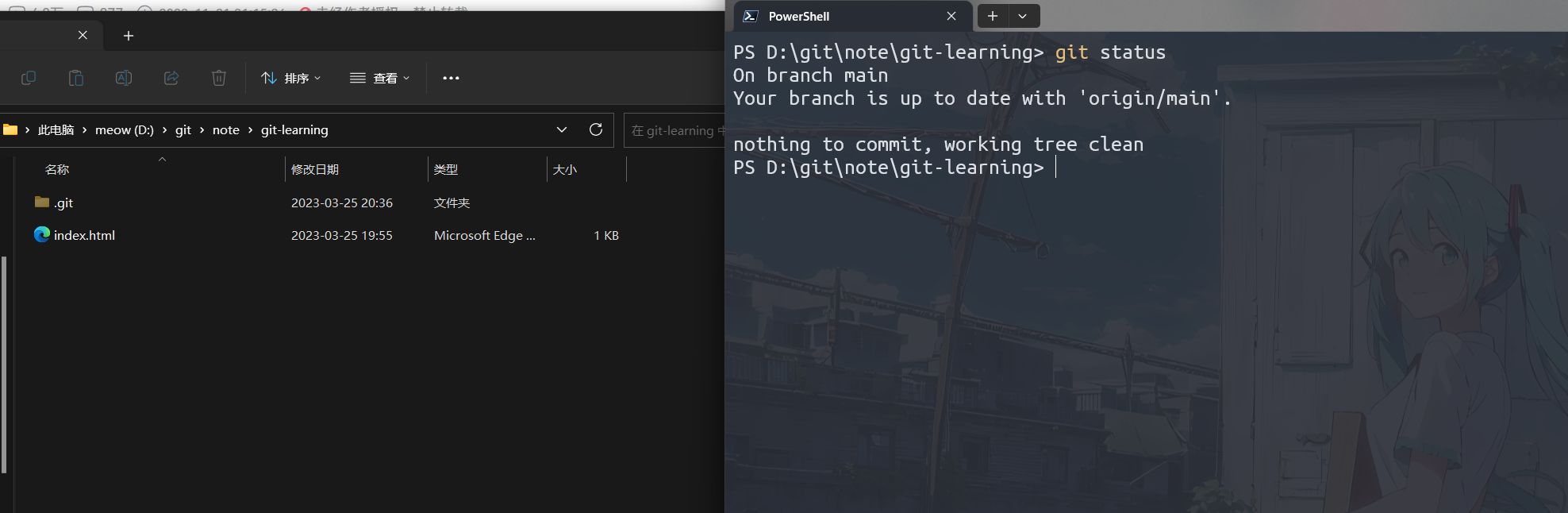The image size is (1568, 513).
Task: Open the 查看 view dropdown
Action: coord(380,78)
